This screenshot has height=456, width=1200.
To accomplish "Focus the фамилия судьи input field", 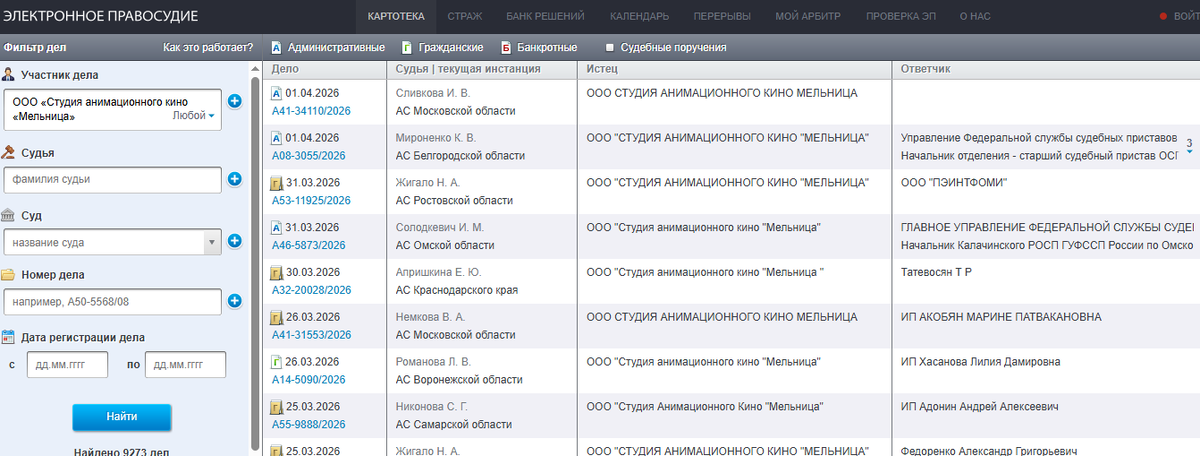I will coord(112,180).
